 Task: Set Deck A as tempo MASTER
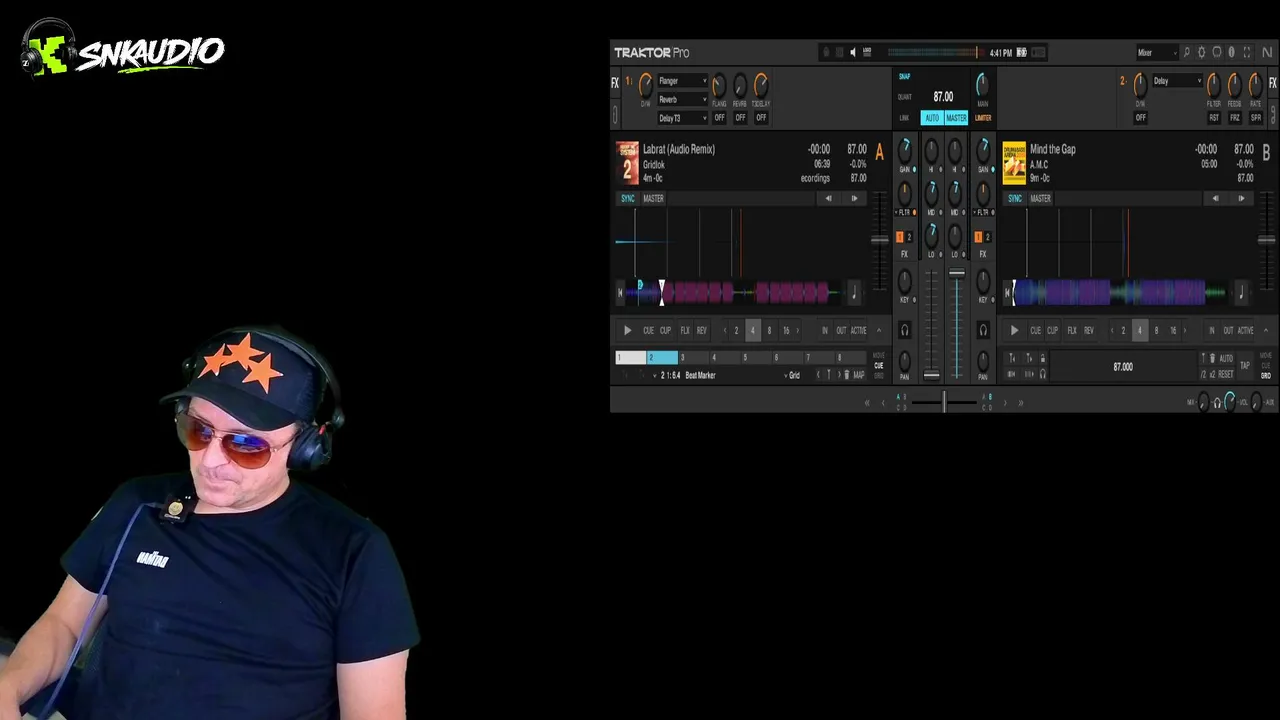[653, 199]
